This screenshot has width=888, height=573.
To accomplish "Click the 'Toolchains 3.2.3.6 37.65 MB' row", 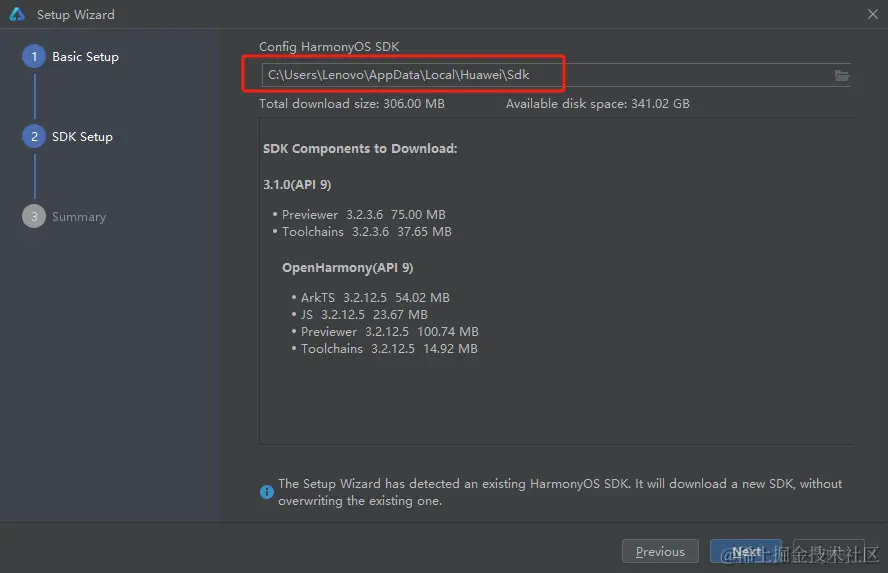I will coord(367,232).
